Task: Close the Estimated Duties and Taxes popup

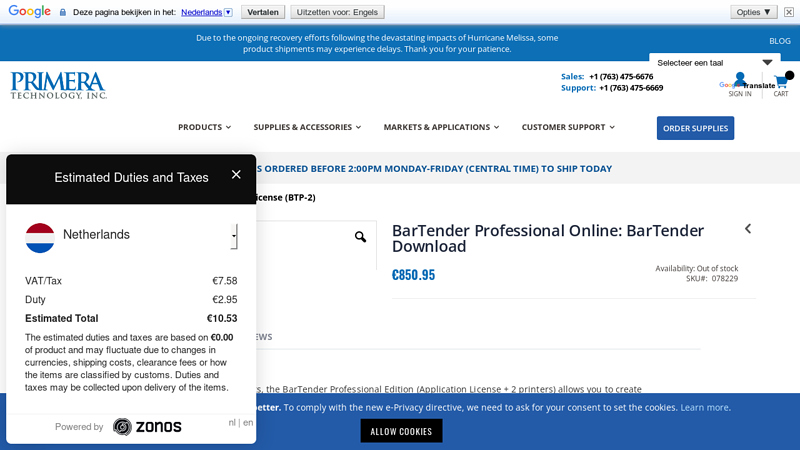Action: click(236, 174)
